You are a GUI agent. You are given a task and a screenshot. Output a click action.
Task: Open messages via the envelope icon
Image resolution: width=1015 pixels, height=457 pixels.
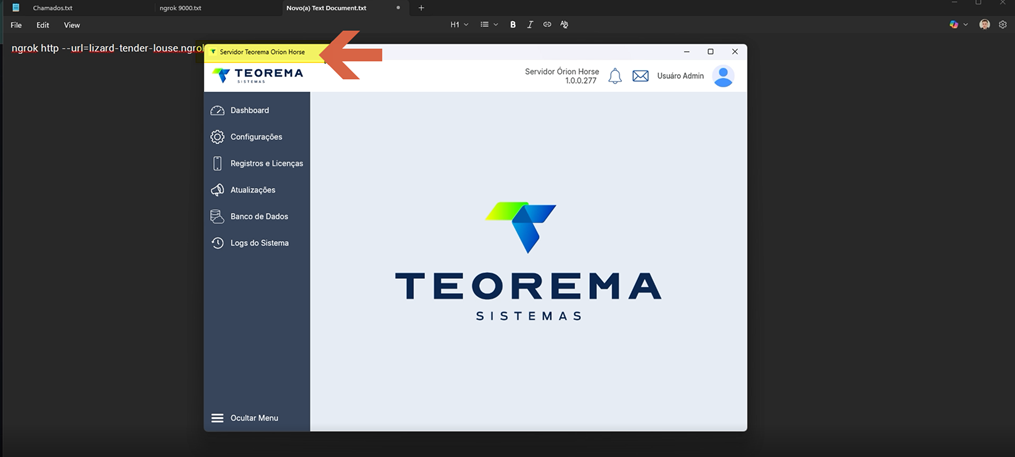tap(640, 76)
